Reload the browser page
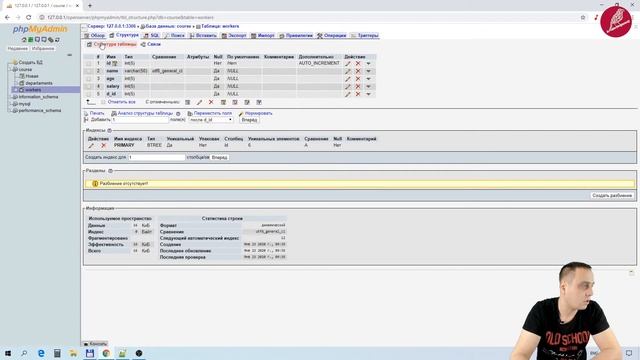The image size is (640, 360). 29,17
